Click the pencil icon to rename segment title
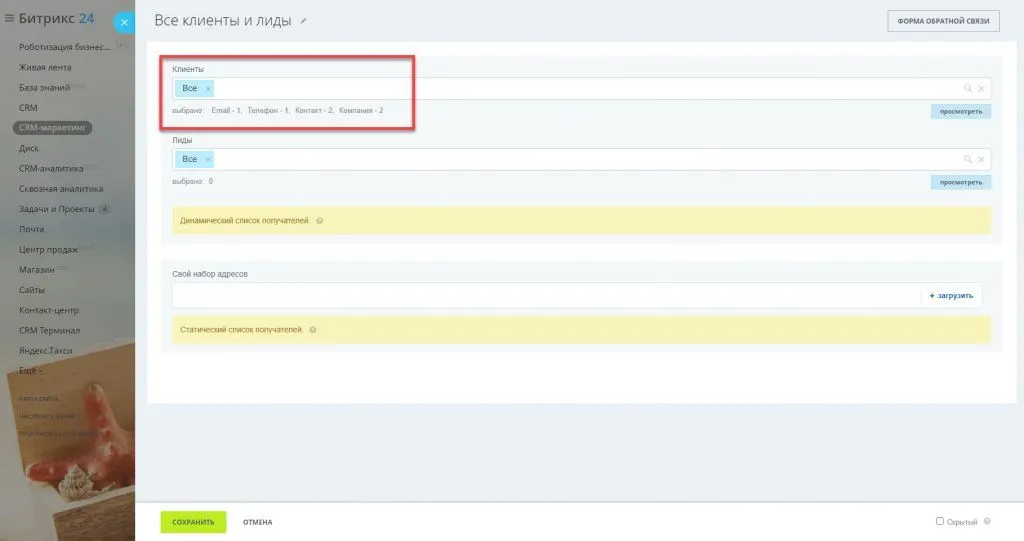This screenshot has width=1024, height=541. (x=304, y=21)
